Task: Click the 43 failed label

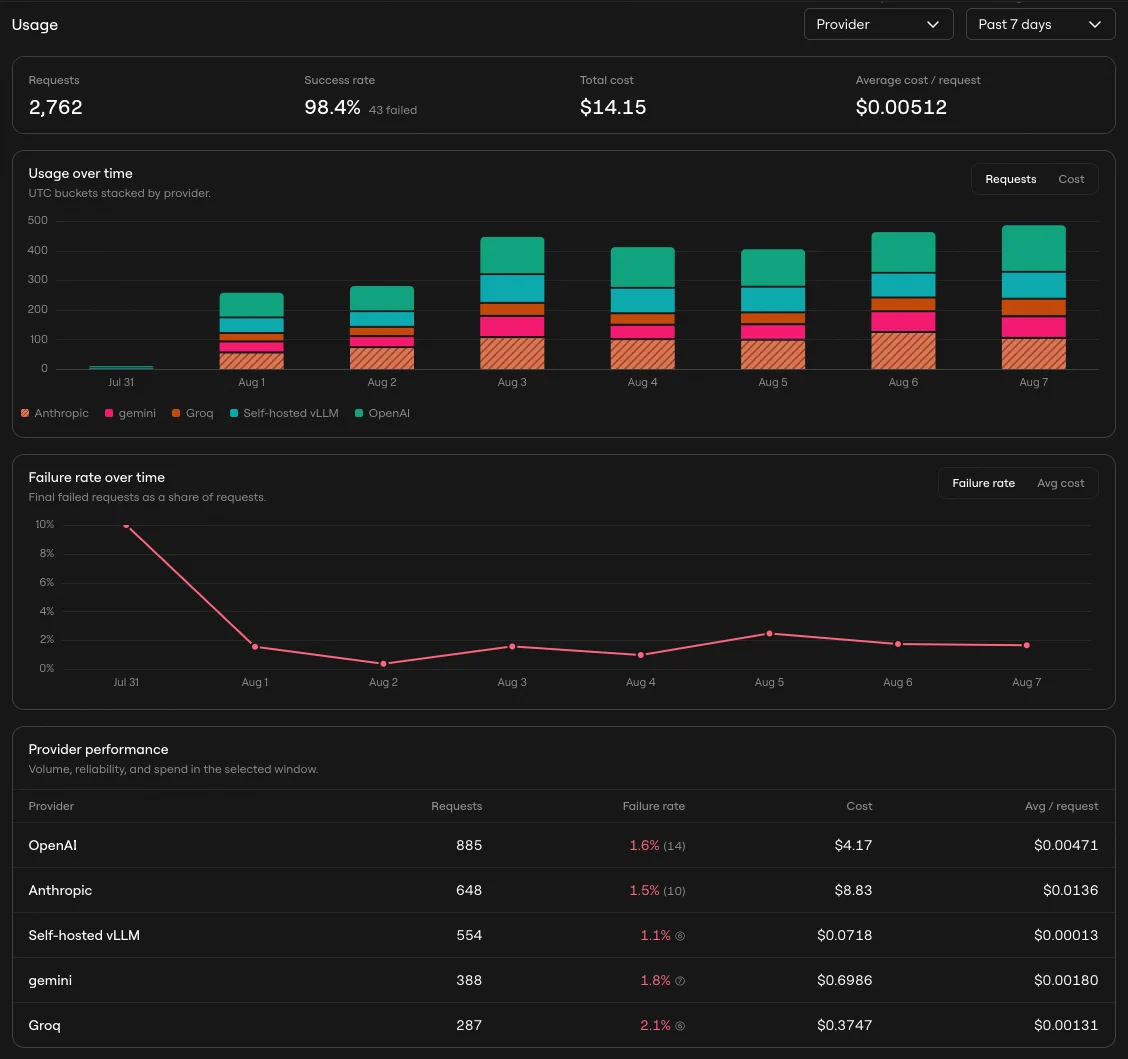Action: tap(393, 110)
